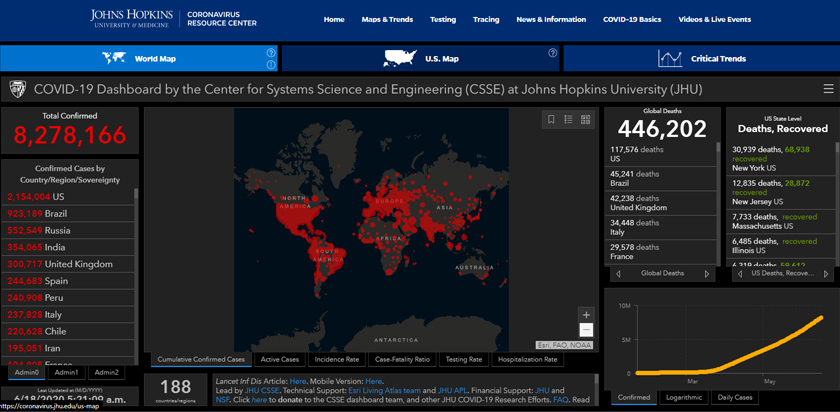Open the basemap gallery grid icon
Screen dimensions: 840x412
(x=586, y=120)
